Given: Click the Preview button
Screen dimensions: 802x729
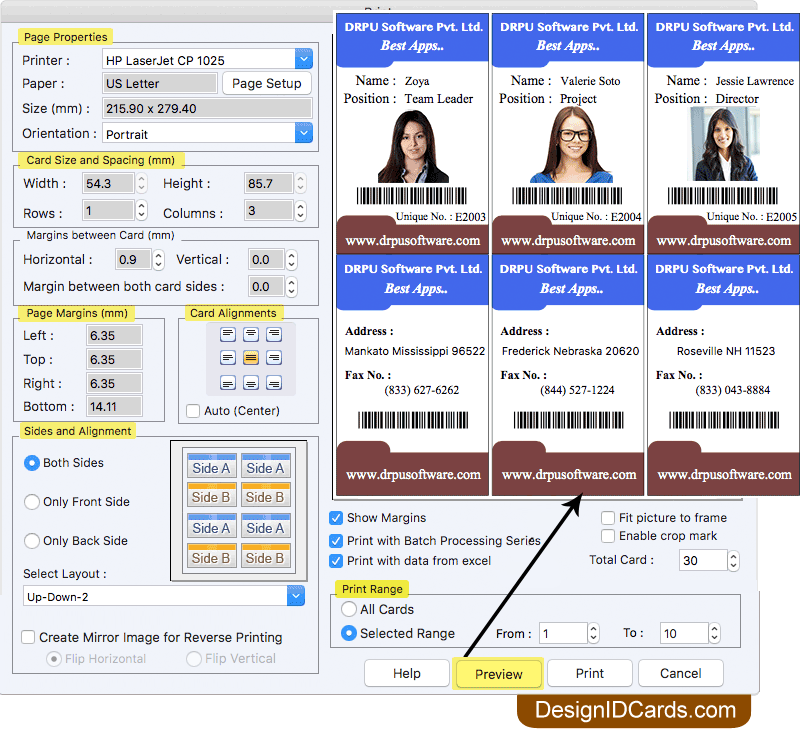Looking at the screenshot, I should coord(498,674).
